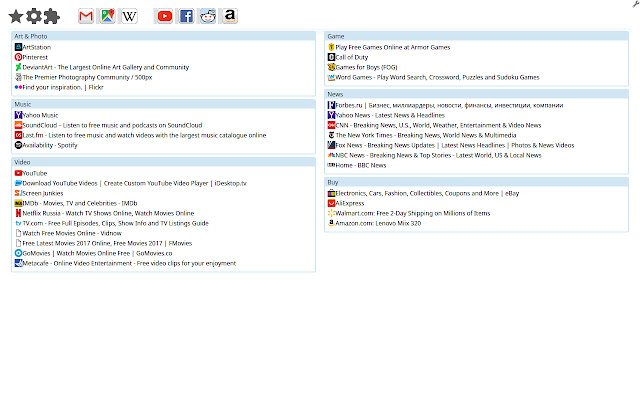The image size is (640, 400).
Task: Select the Art & Photo group header
Action: click(x=163, y=36)
